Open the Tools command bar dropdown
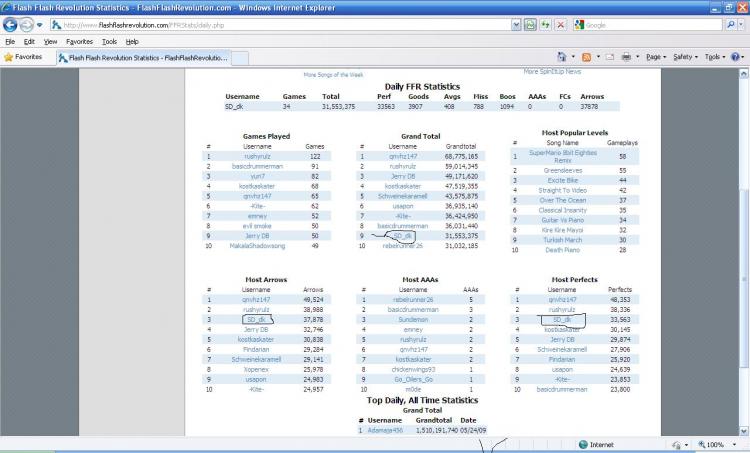 click(x=715, y=57)
